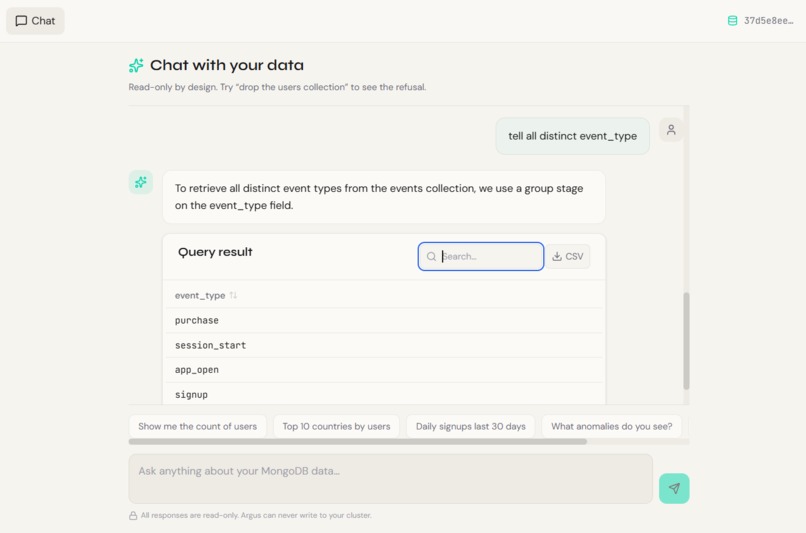Click the assistant sparkle avatar icon
This screenshot has width=806, height=533.
[x=141, y=182]
